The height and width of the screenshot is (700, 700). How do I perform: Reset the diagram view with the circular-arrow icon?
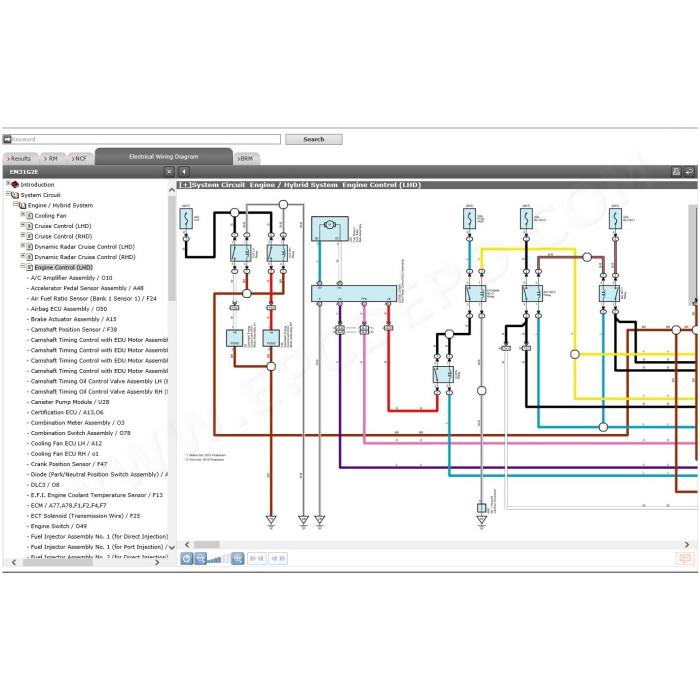coord(187,558)
